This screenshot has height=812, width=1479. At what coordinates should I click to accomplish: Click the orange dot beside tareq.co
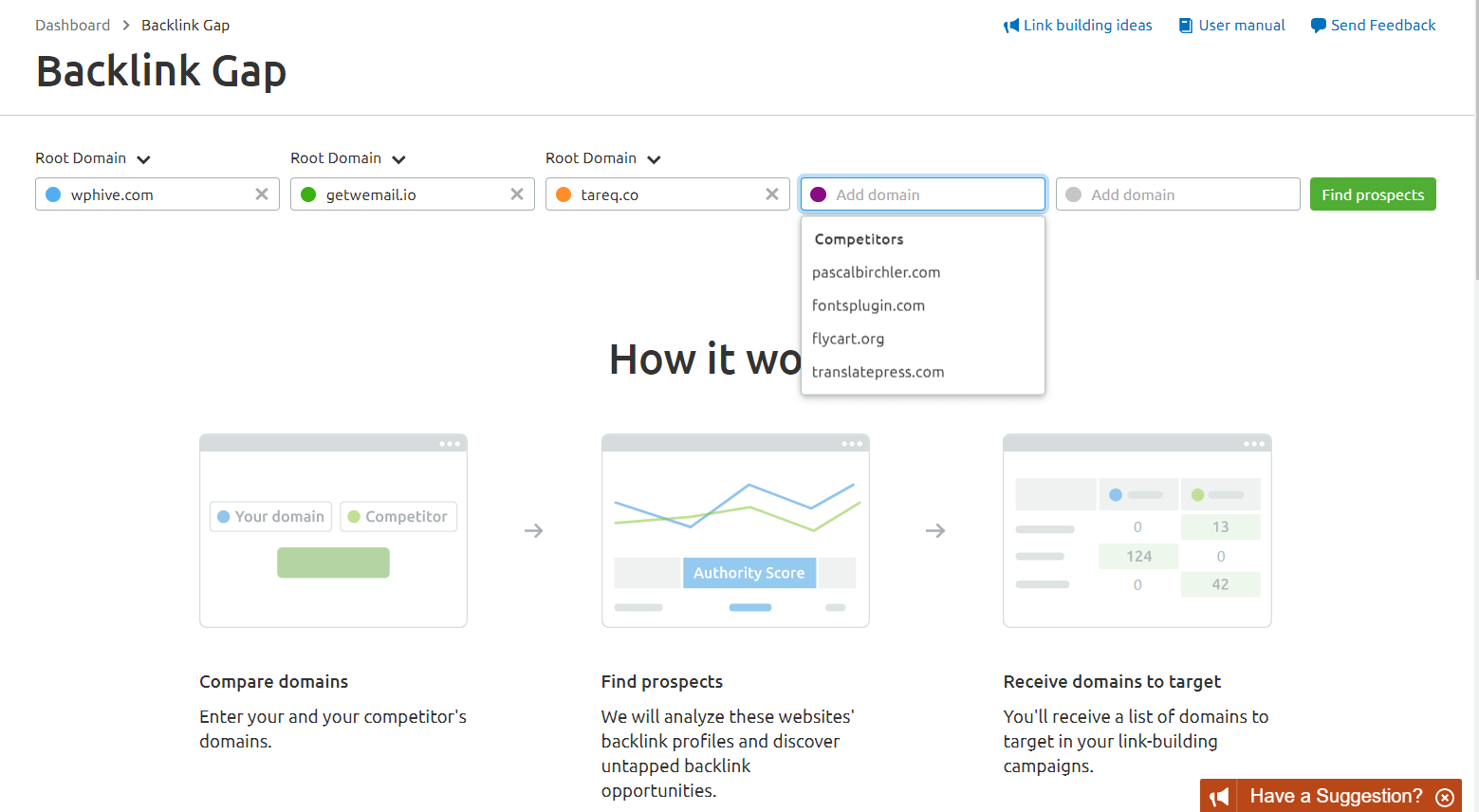564,194
